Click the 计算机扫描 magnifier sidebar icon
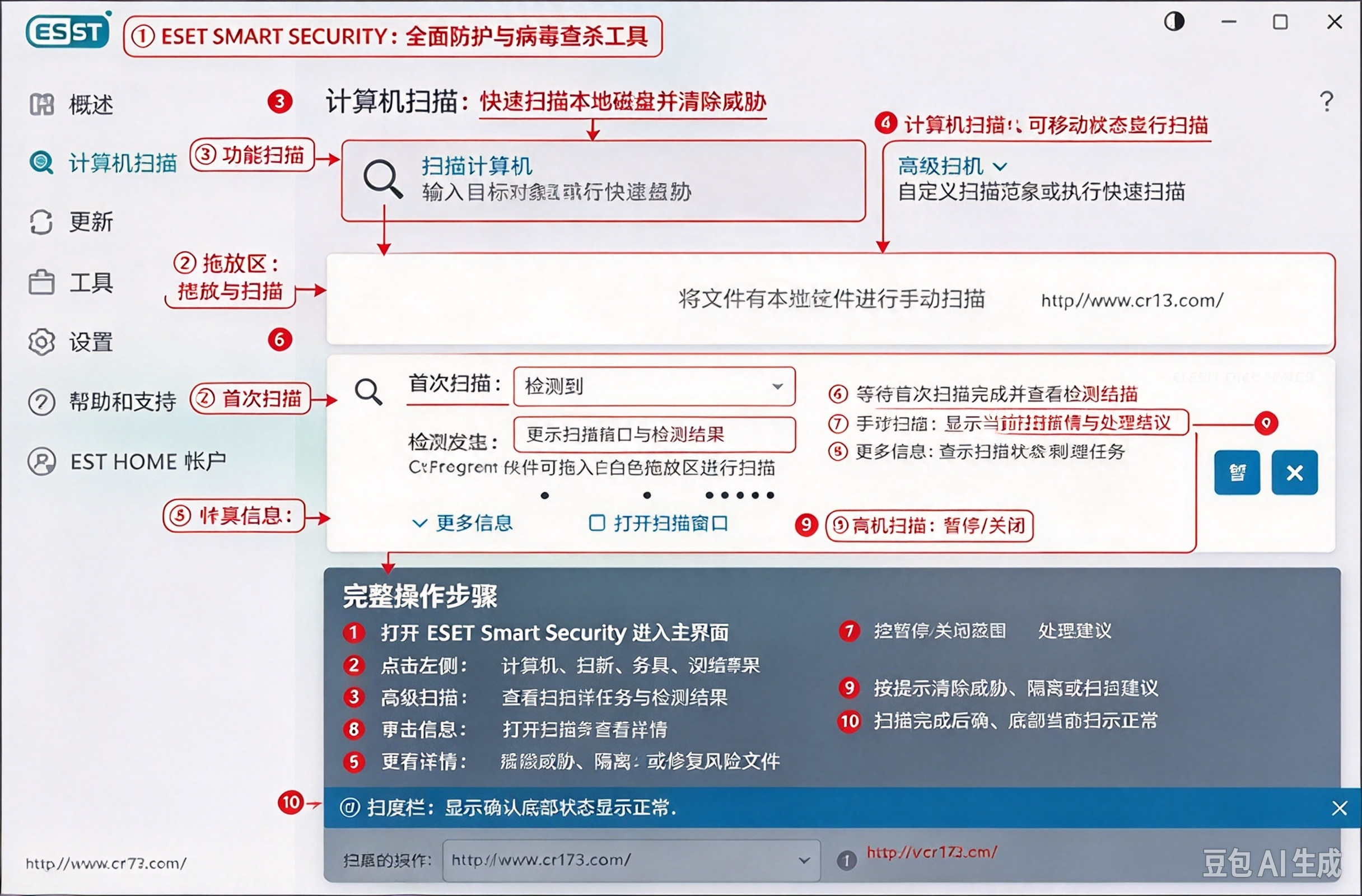 click(x=41, y=163)
